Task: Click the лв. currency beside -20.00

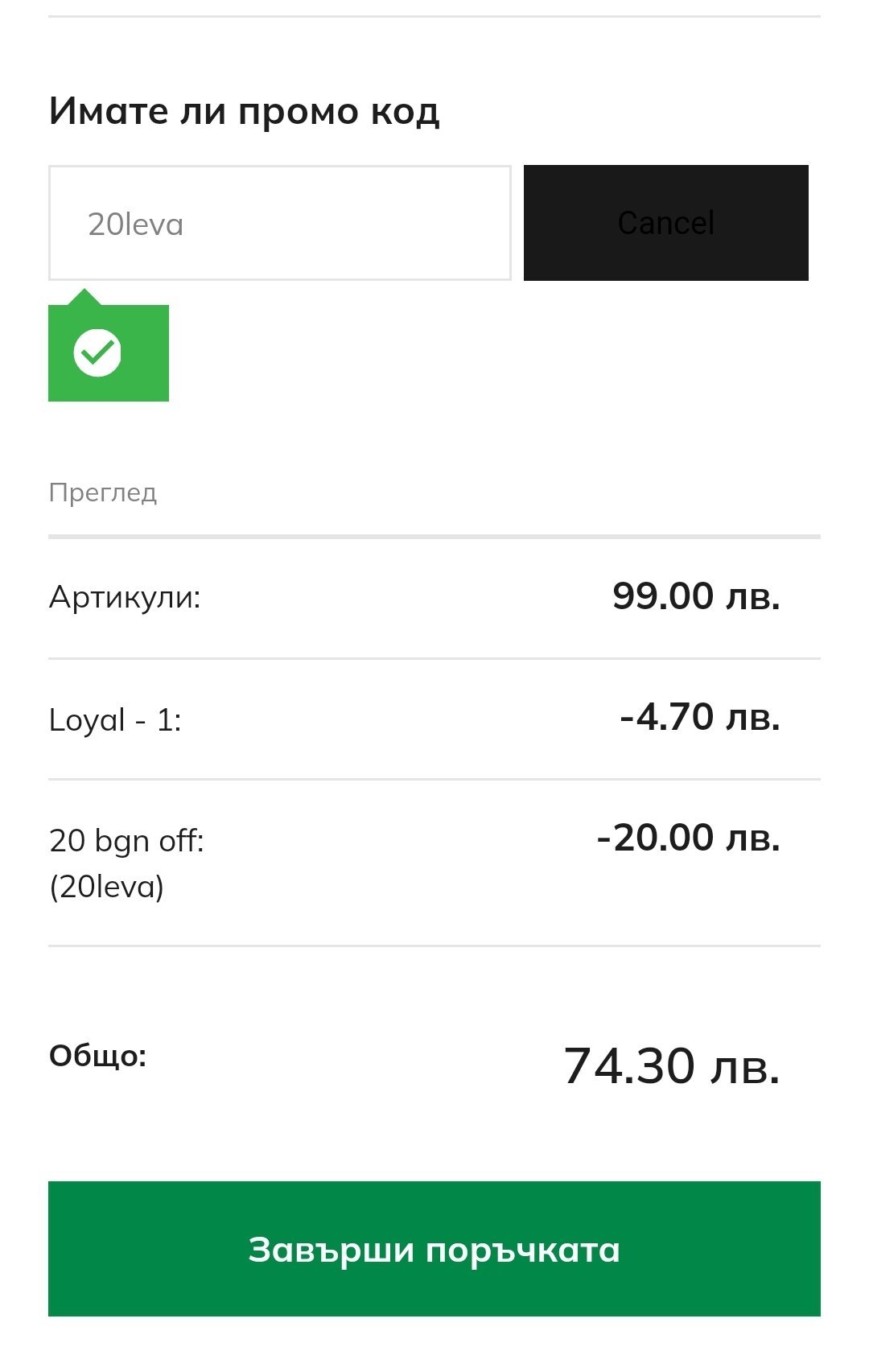Action: coord(753,838)
